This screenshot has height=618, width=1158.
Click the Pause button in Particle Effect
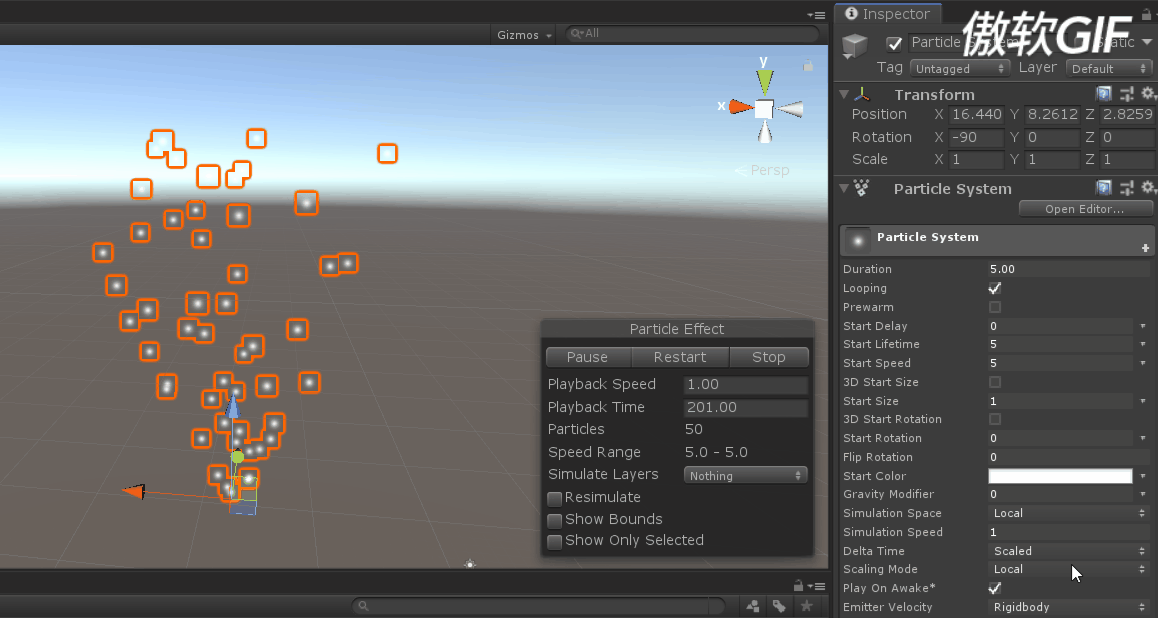tap(588, 357)
